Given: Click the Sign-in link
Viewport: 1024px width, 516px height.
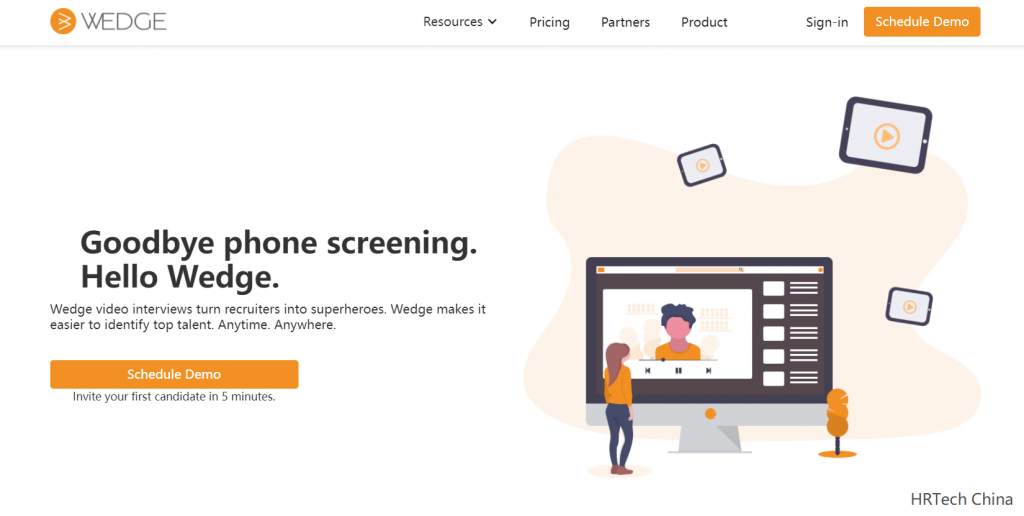Looking at the screenshot, I should point(827,22).
